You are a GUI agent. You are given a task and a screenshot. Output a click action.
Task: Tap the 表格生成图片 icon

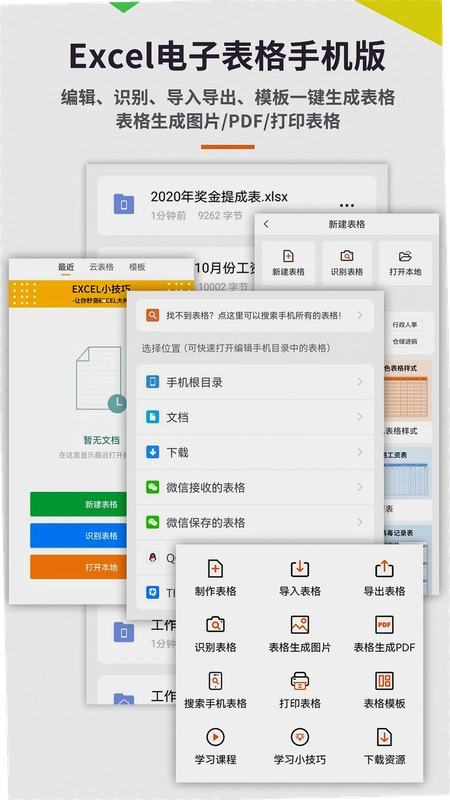point(299,624)
